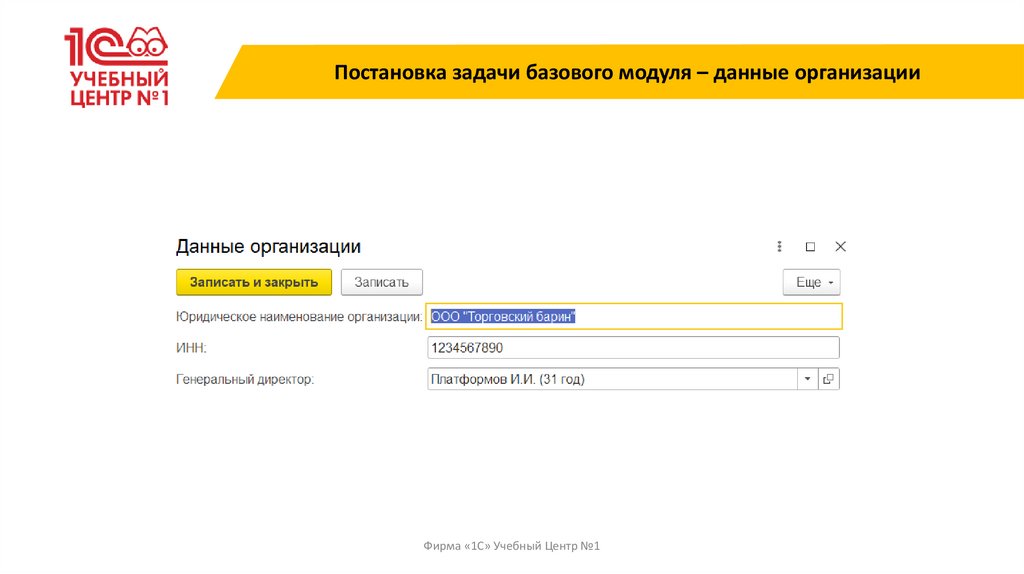Click the ИНН label

tap(191, 348)
